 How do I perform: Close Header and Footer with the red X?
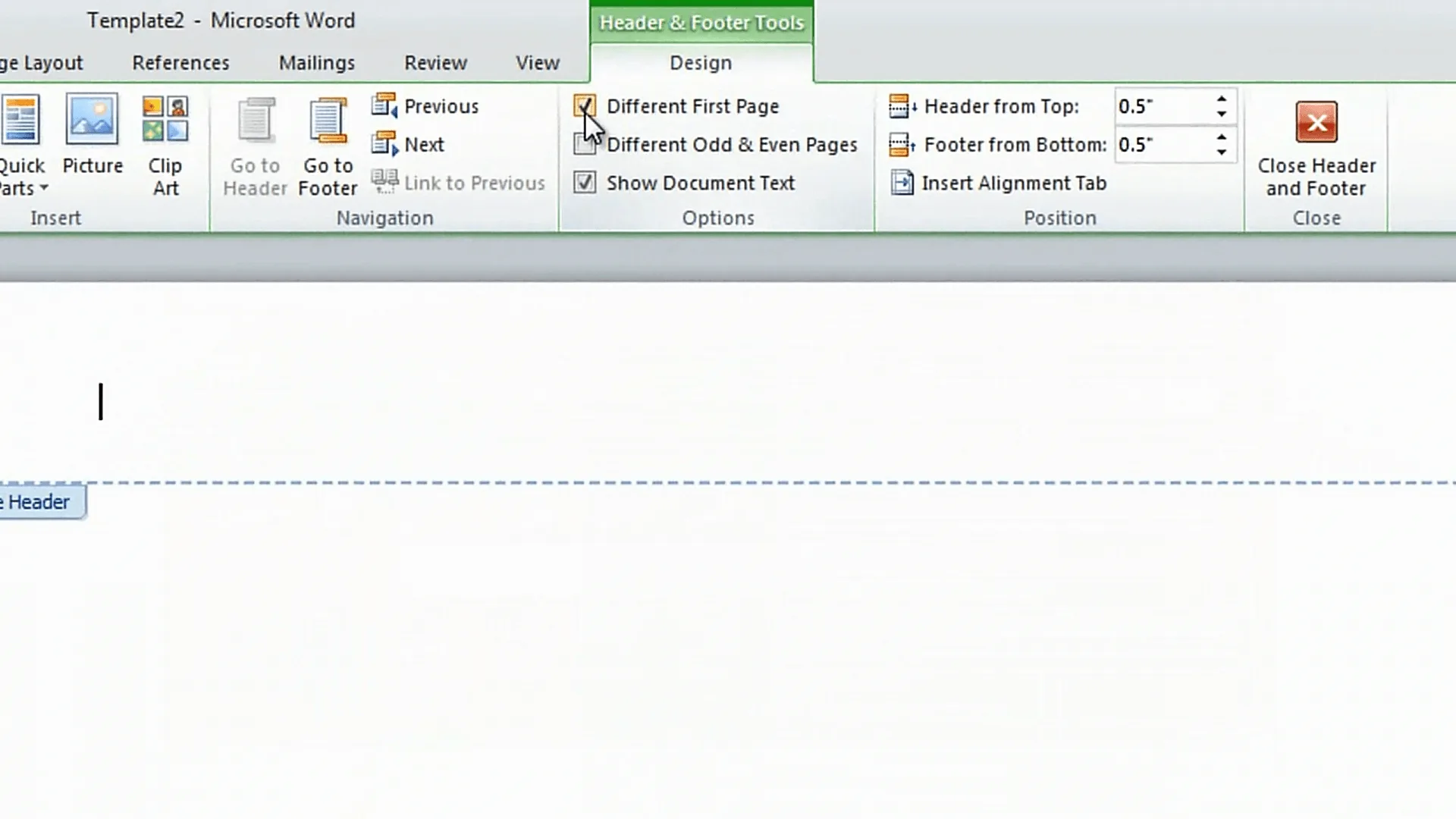(1316, 123)
